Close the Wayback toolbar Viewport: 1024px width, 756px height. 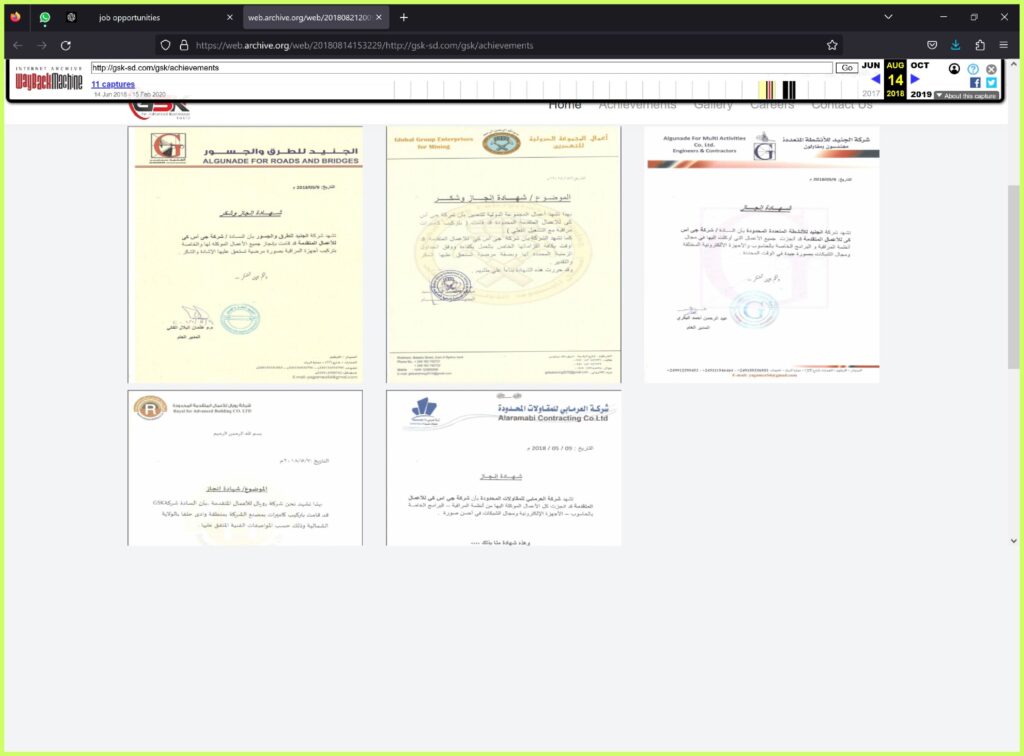[x=991, y=69]
